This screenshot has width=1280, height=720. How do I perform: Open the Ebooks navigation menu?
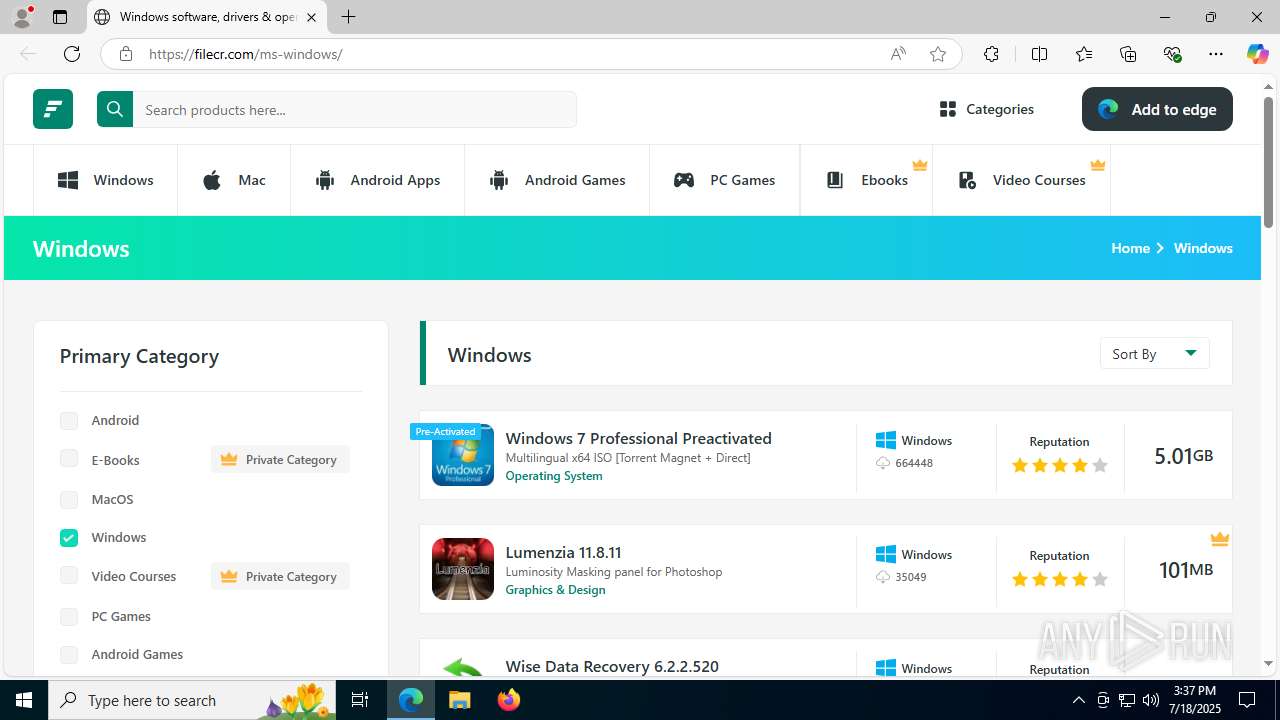coord(866,180)
